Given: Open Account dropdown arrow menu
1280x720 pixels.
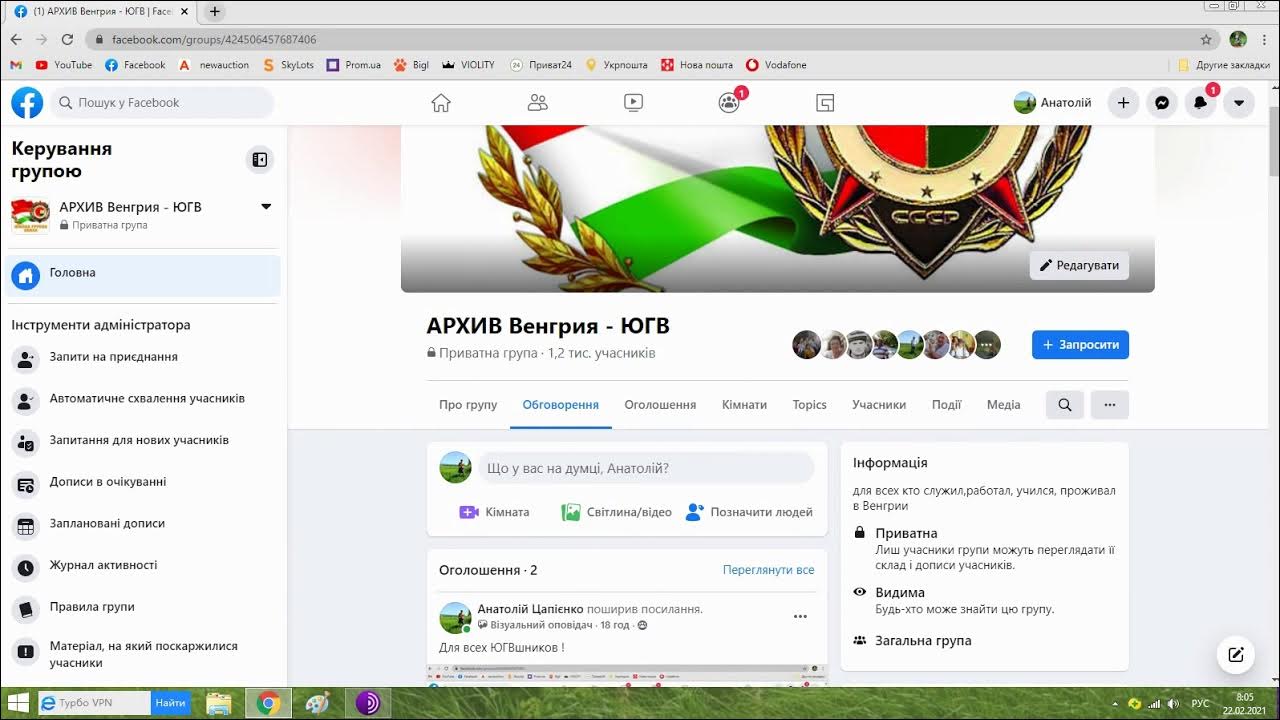Looking at the screenshot, I should [1239, 102].
